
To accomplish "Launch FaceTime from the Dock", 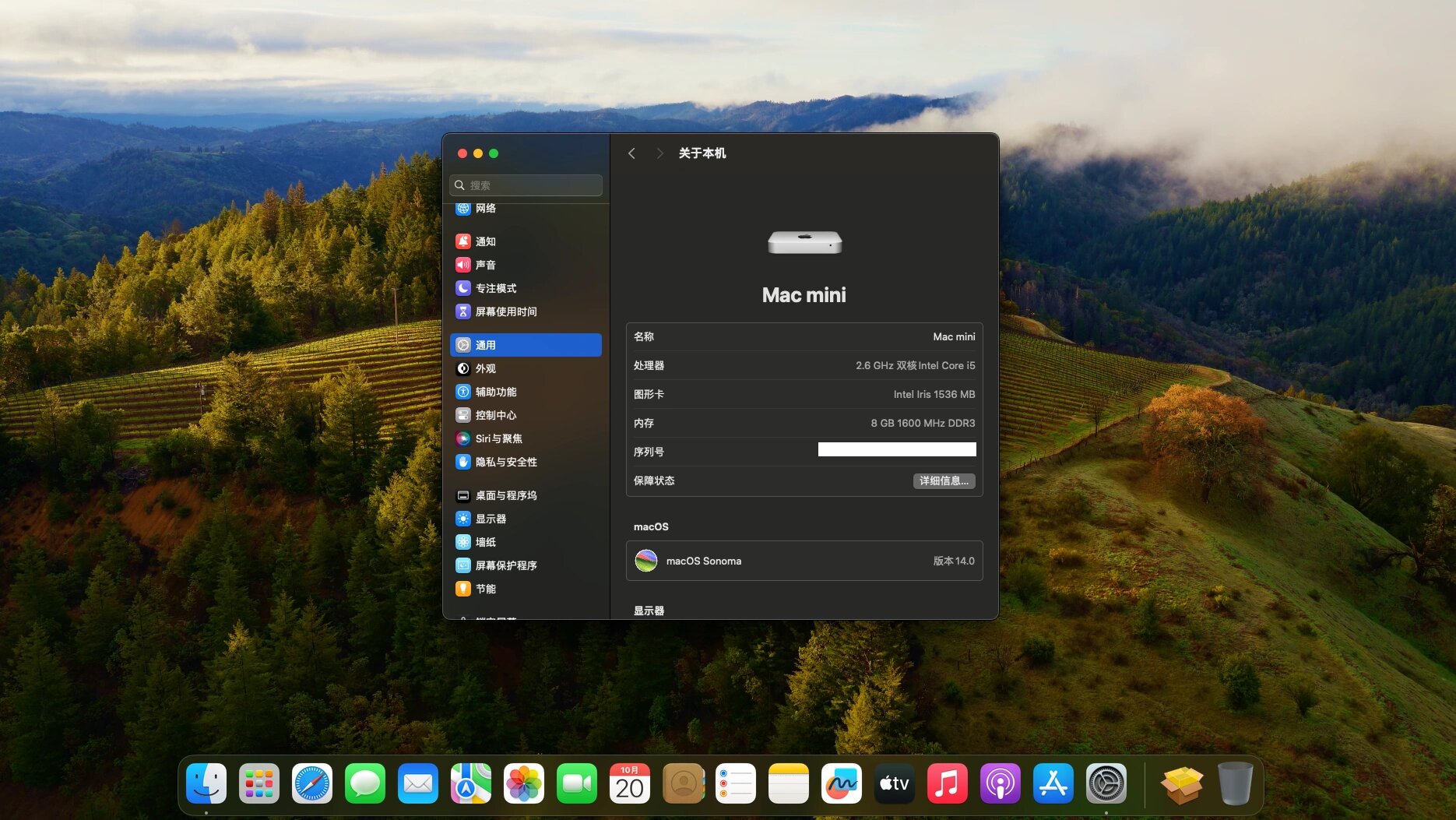I will click(577, 783).
